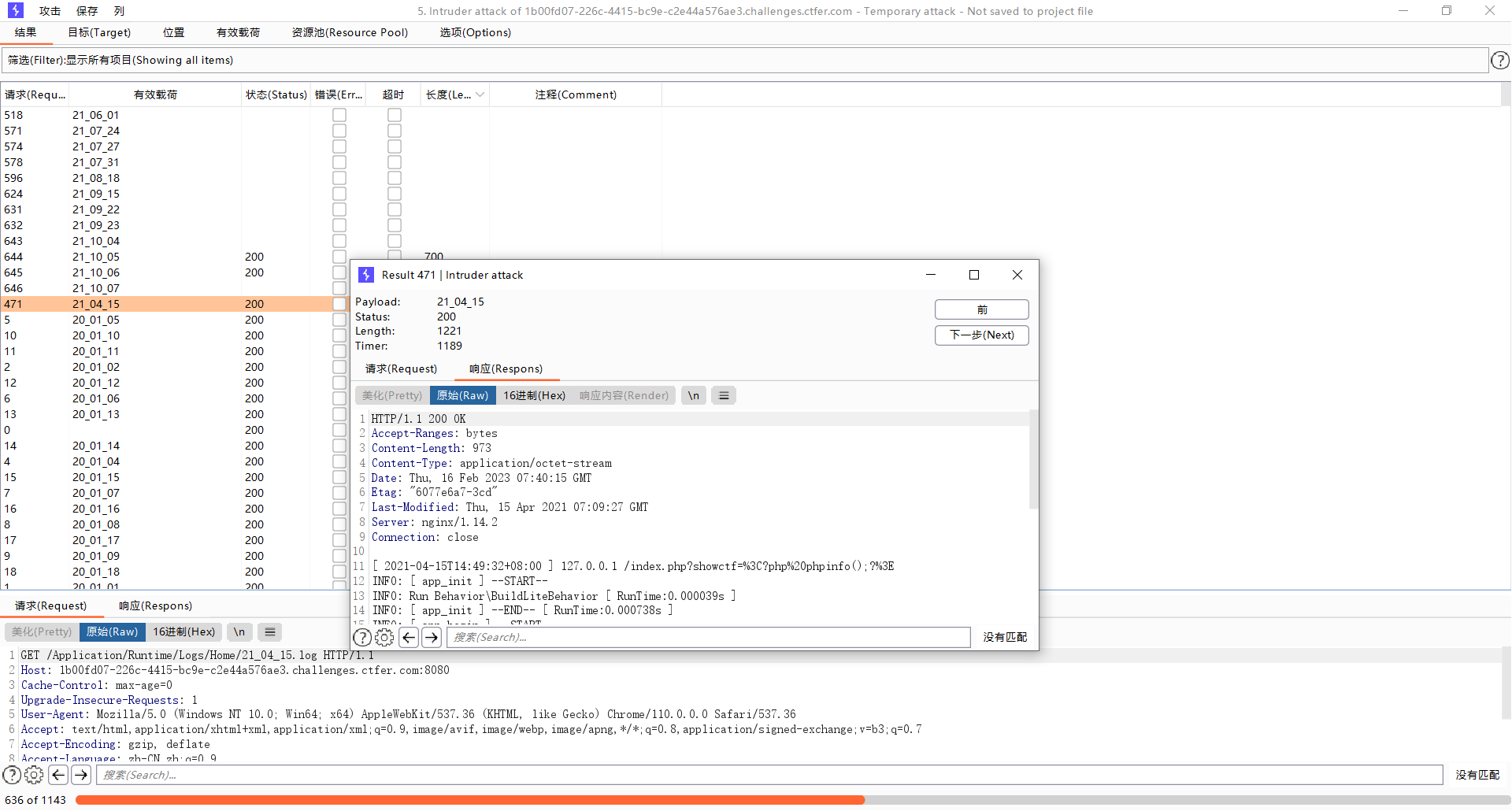1512x811 pixels.
Task: Sort by 注释(Comment) column header
Action: click(x=576, y=94)
